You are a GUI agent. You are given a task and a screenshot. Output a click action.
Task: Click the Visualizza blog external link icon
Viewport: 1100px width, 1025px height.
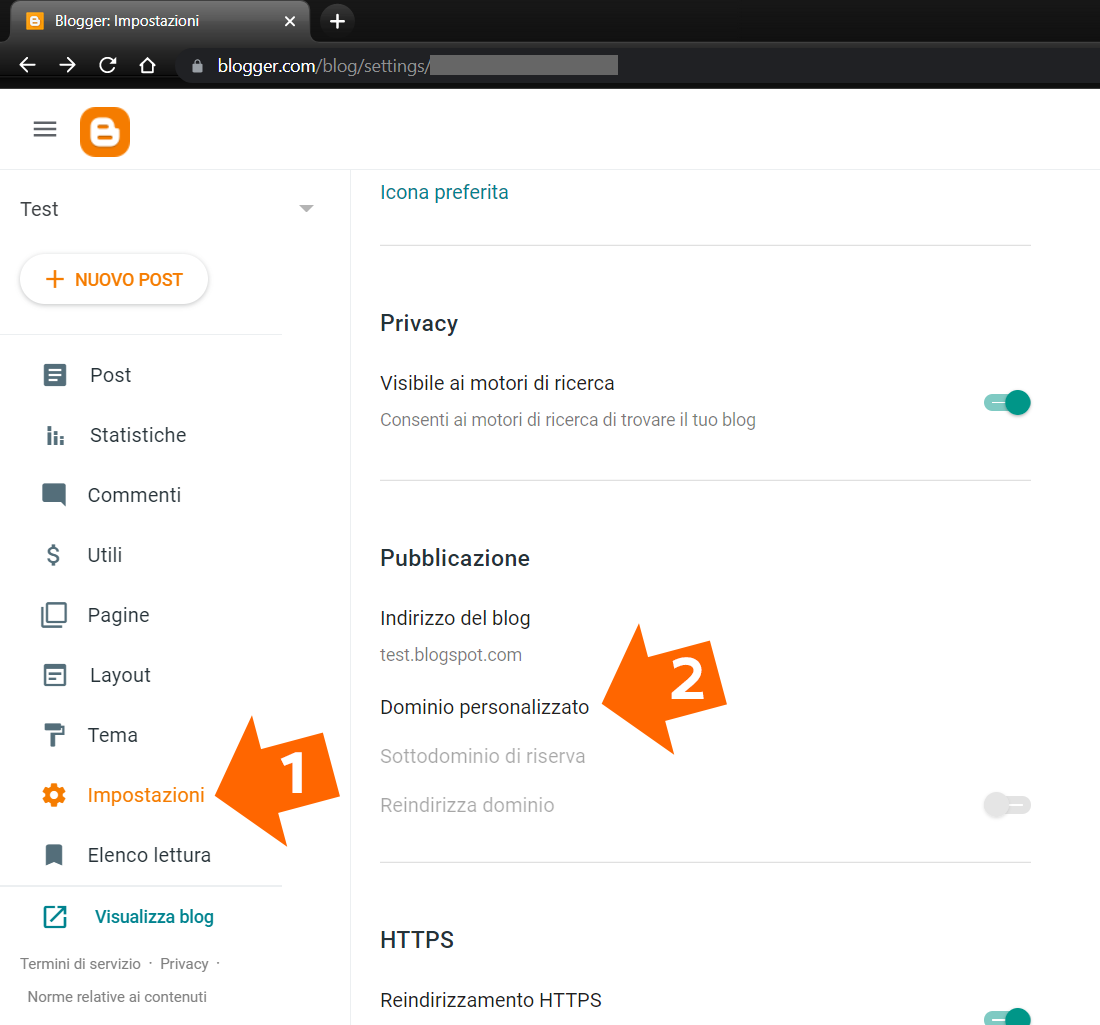click(x=55, y=917)
